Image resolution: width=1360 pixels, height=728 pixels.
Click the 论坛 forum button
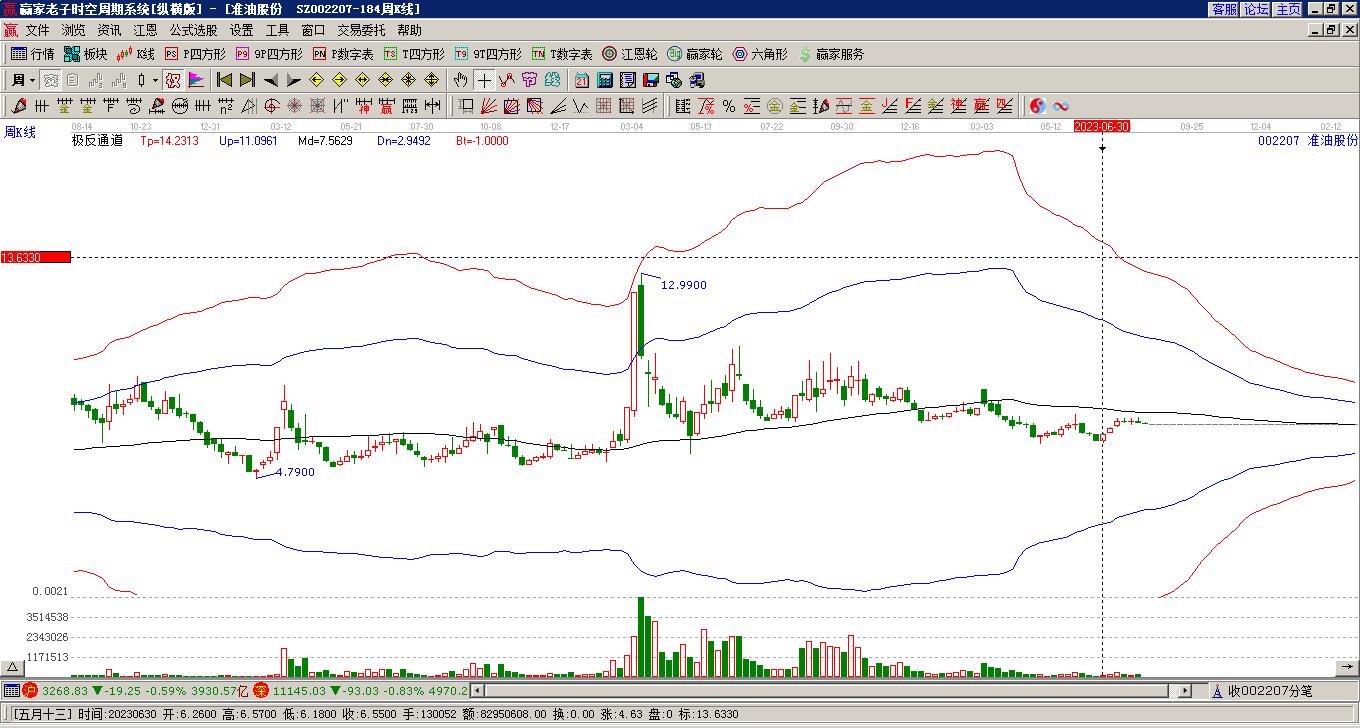(1256, 9)
